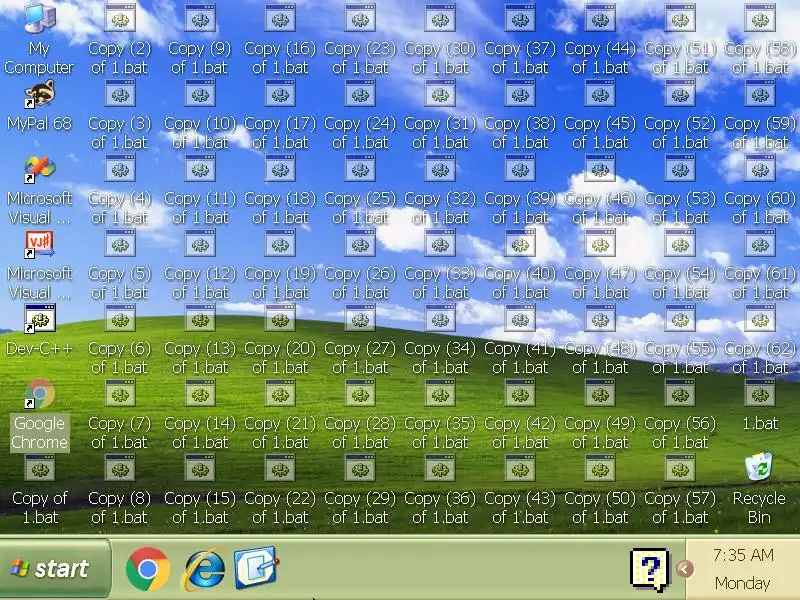
Task: Select the Recycle Bin icon
Action: tap(760, 467)
